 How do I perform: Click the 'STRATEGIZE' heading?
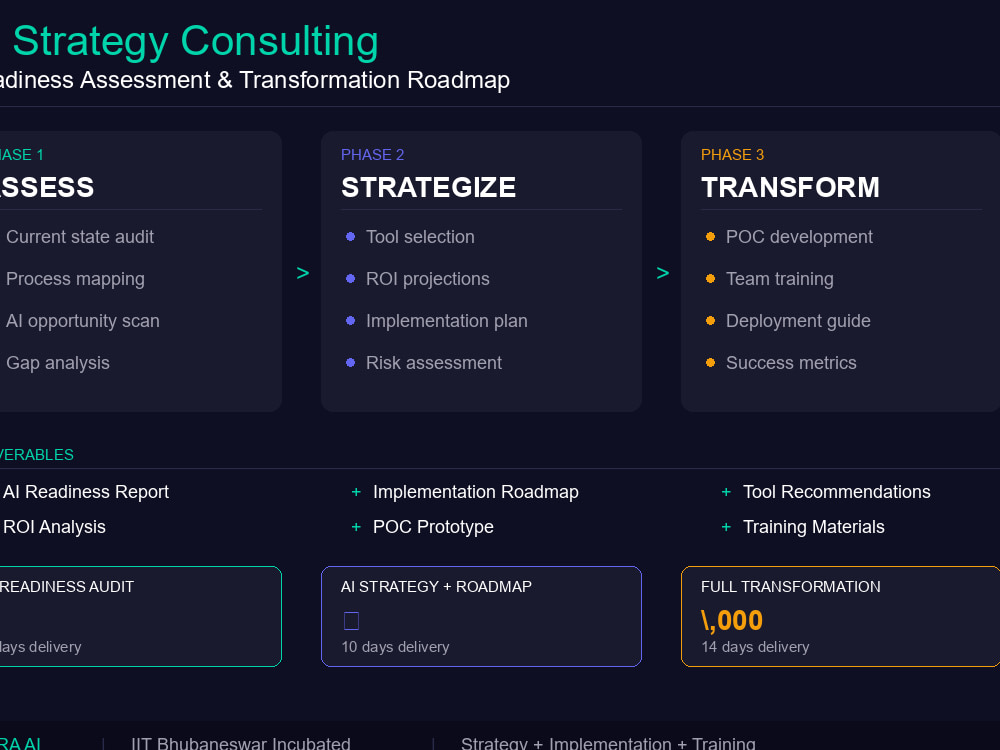pos(429,188)
